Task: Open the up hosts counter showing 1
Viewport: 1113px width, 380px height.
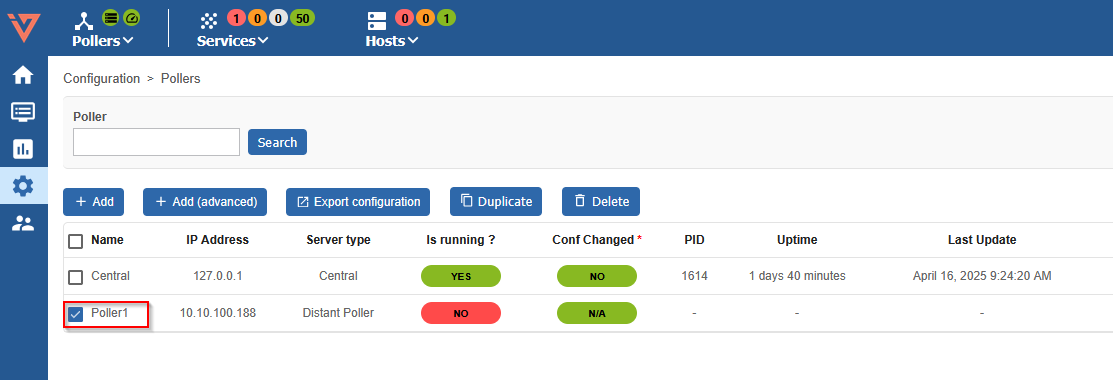Action: click(446, 18)
